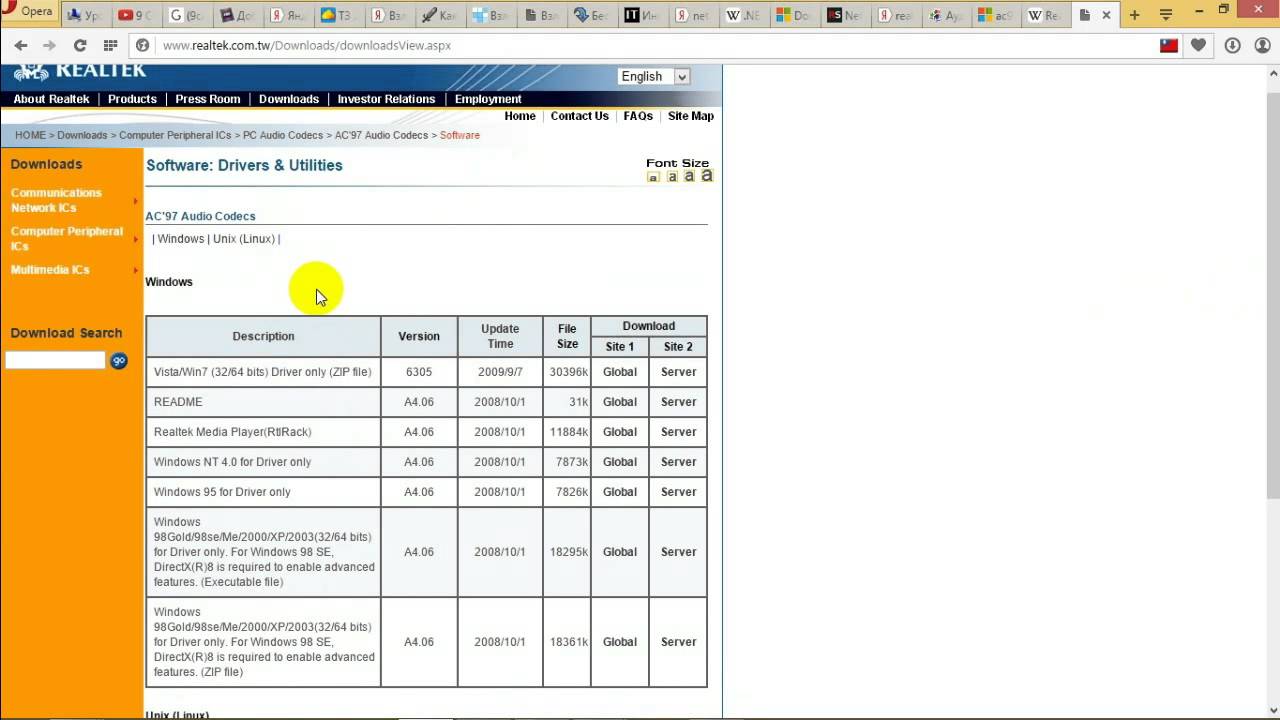This screenshot has width=1280, height=720.
Task: Click HOME in the breadcrumb
Action: [x=30, y=135]
